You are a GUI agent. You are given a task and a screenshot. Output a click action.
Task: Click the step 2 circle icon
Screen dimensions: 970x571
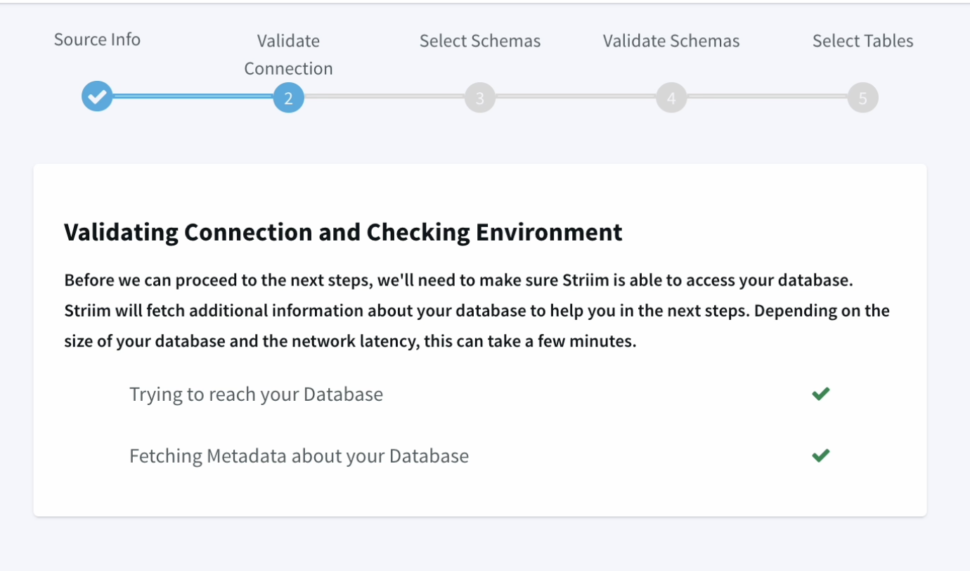[x=288, y=97]
